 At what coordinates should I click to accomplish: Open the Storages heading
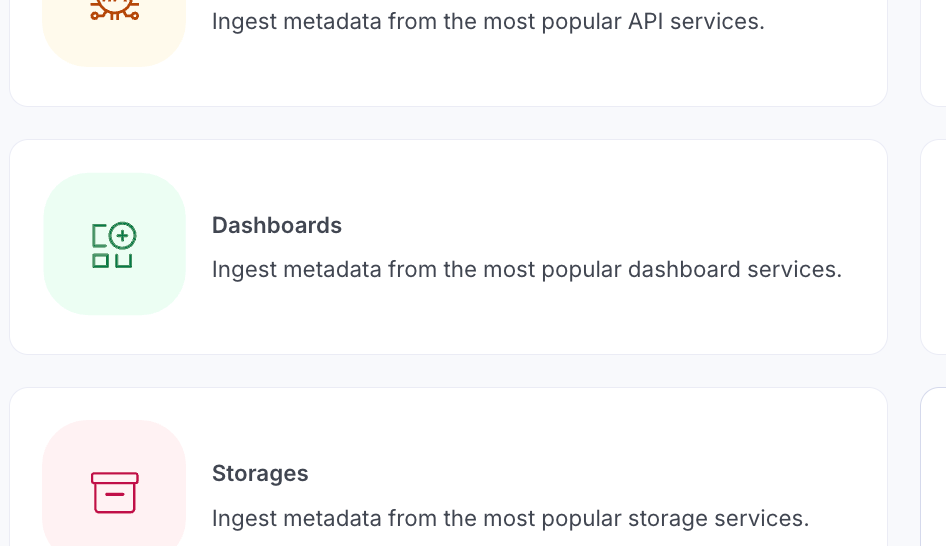point(260,474)
